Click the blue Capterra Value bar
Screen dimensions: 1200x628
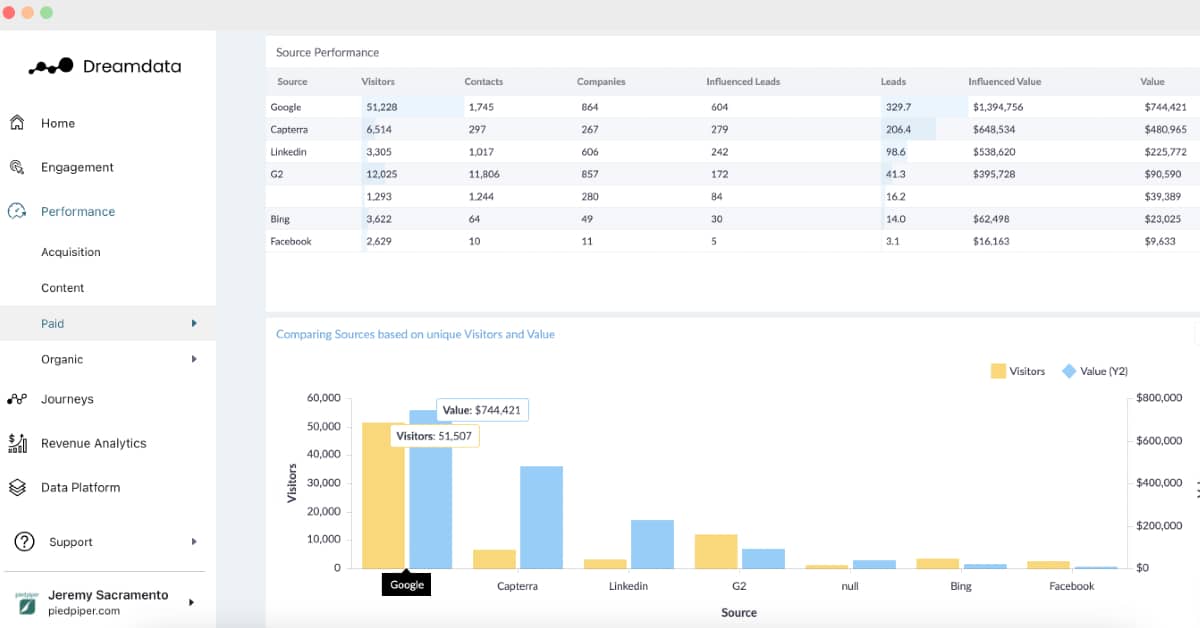pos(541,517)
